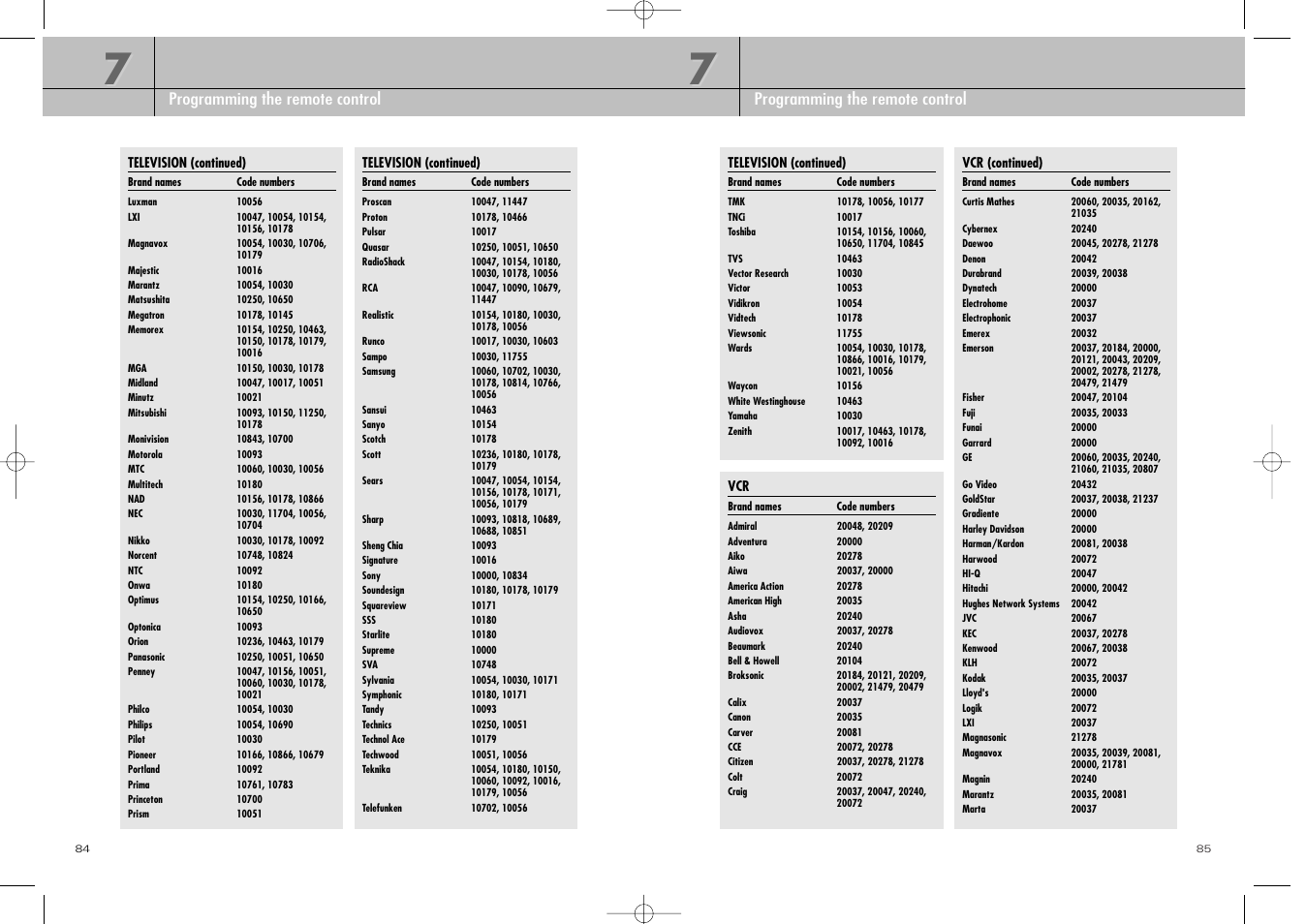Image resolution: width=1306 pixels, height=924 pixels.
Task: Select the Megatron brand name
Action: point(146,316)
